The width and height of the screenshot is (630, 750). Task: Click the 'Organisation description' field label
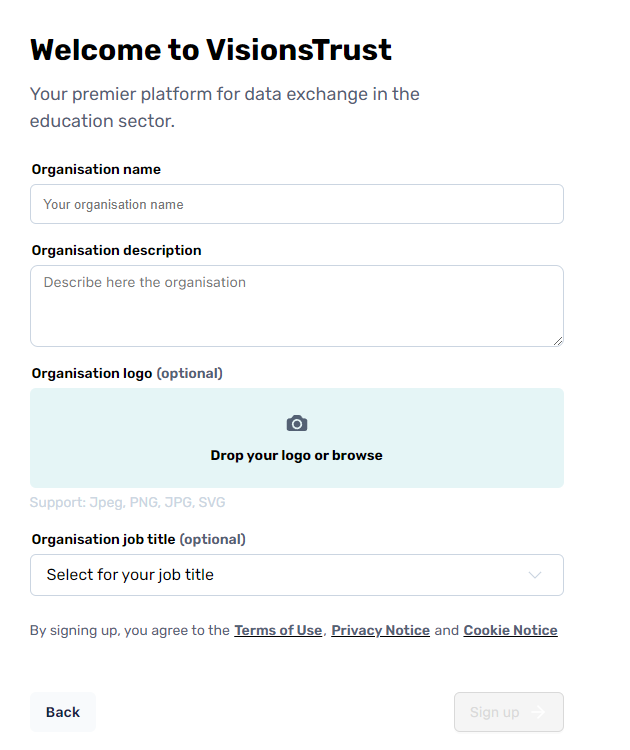click(x=116, y=250)
